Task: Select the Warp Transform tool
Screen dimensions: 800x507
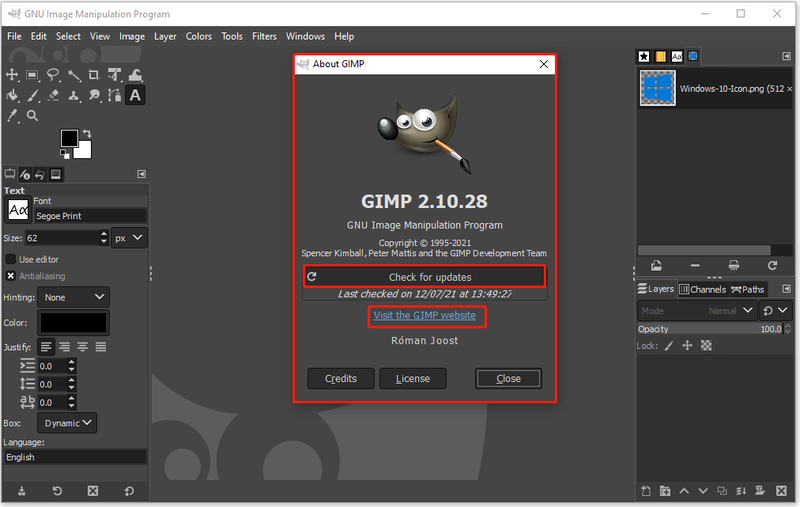Action: click(135, 75)
